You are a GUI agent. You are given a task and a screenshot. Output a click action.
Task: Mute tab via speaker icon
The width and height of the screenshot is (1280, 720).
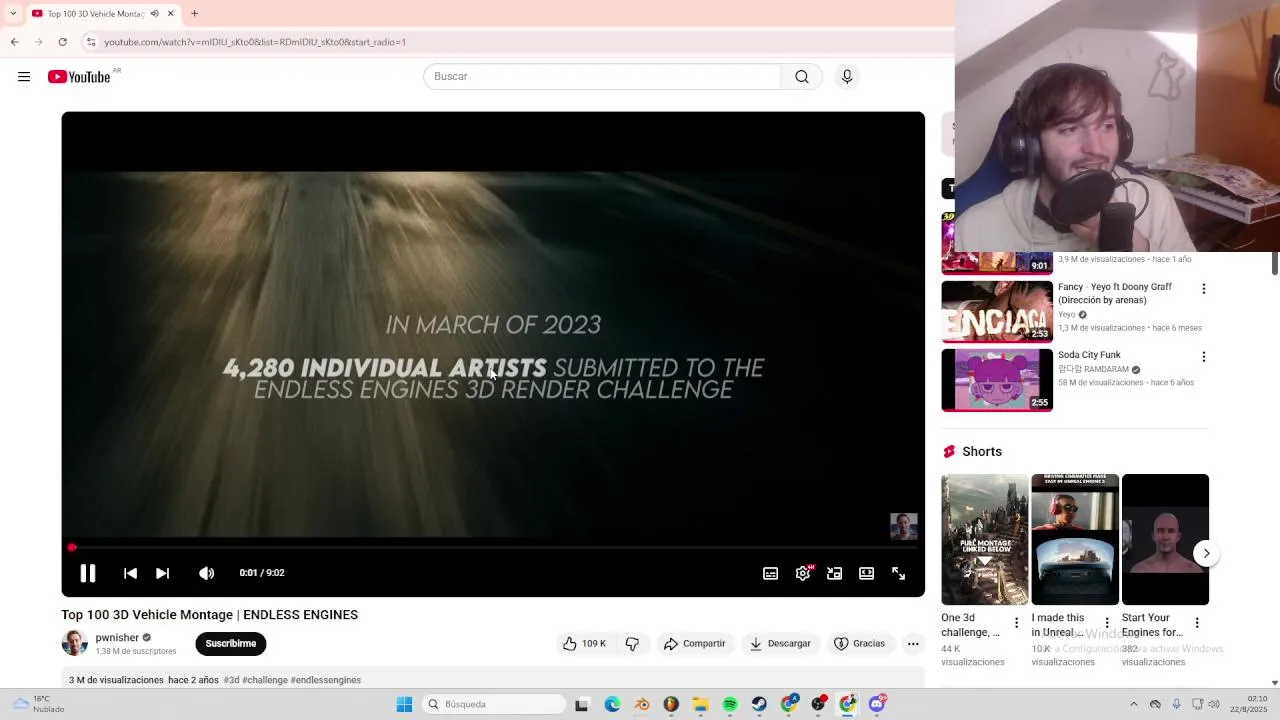pyautogui.click(x=154, y=13)
